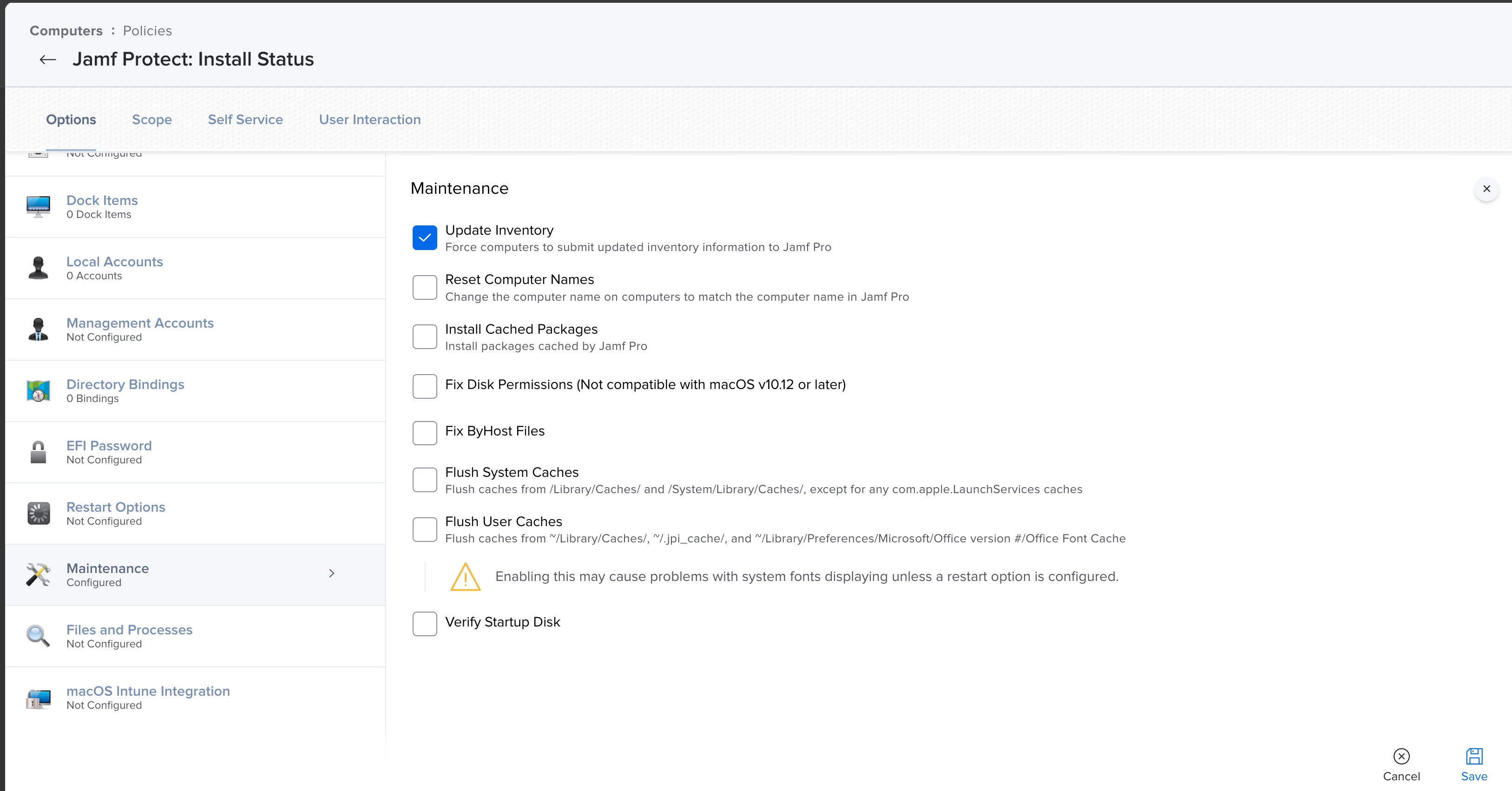Screen dimensions: 1512x791
Task: Select the User Interaction tab
Action: click(x=370, y=120)
